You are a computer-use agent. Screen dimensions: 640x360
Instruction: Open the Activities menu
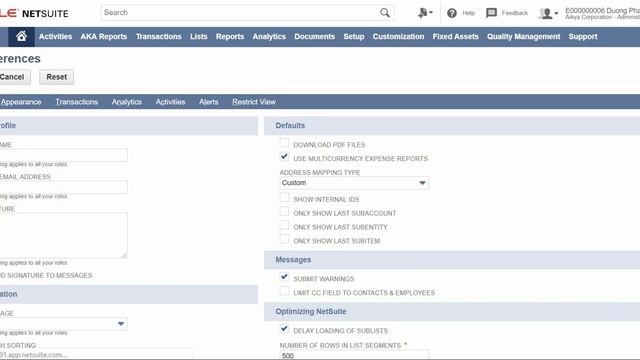pos(56,37)
